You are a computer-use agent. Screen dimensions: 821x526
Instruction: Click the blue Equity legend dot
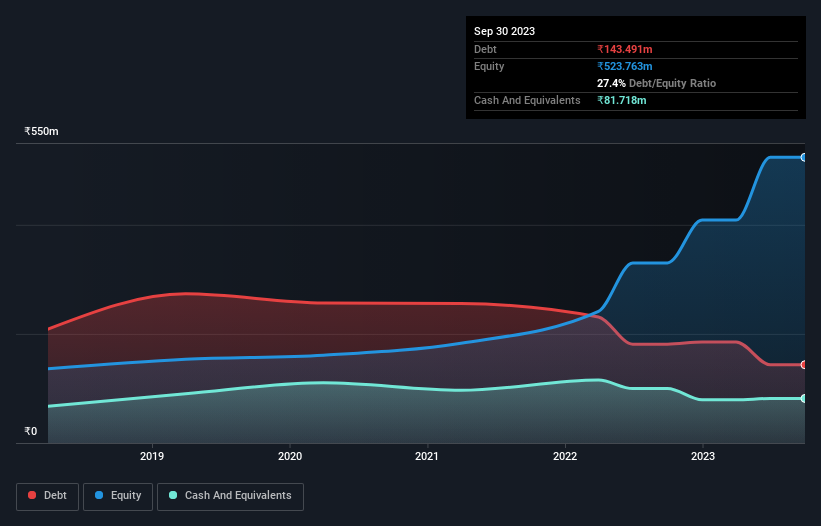coord(99,495)
